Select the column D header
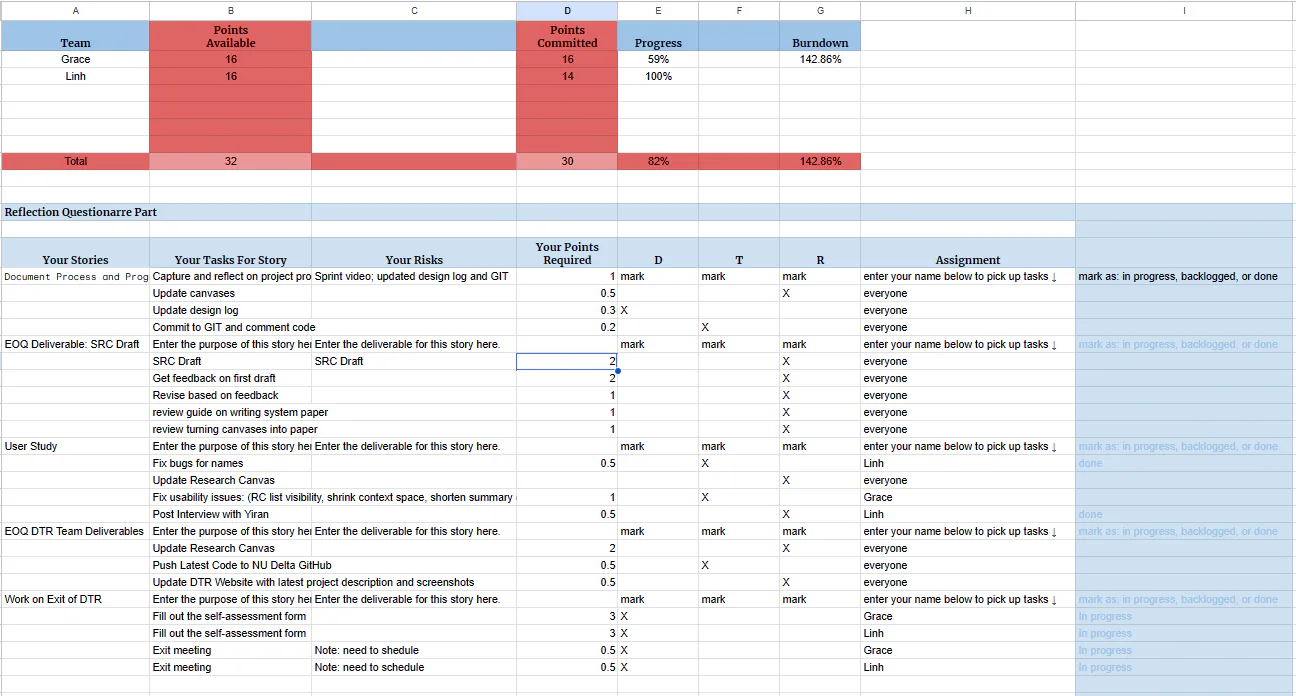1296x696 pixels. pos(567,10)
